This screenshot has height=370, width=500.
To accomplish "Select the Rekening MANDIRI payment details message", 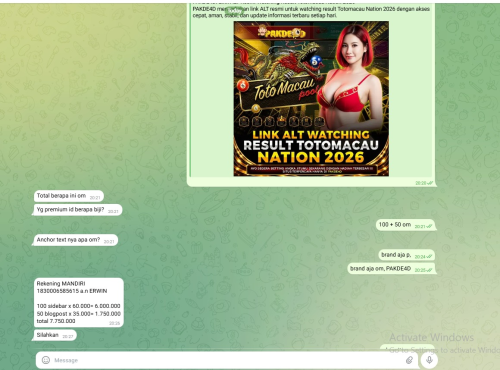I will click(79, 302).
